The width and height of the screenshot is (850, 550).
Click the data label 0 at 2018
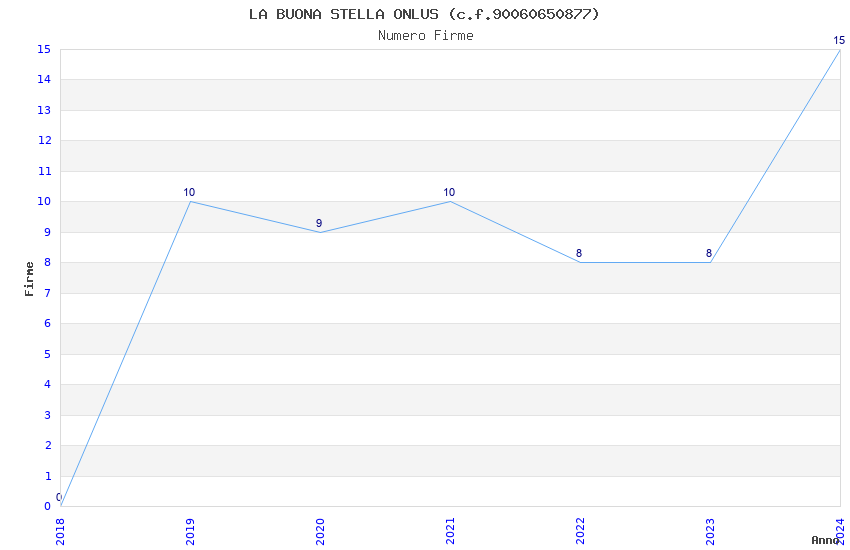coord(59,497)
